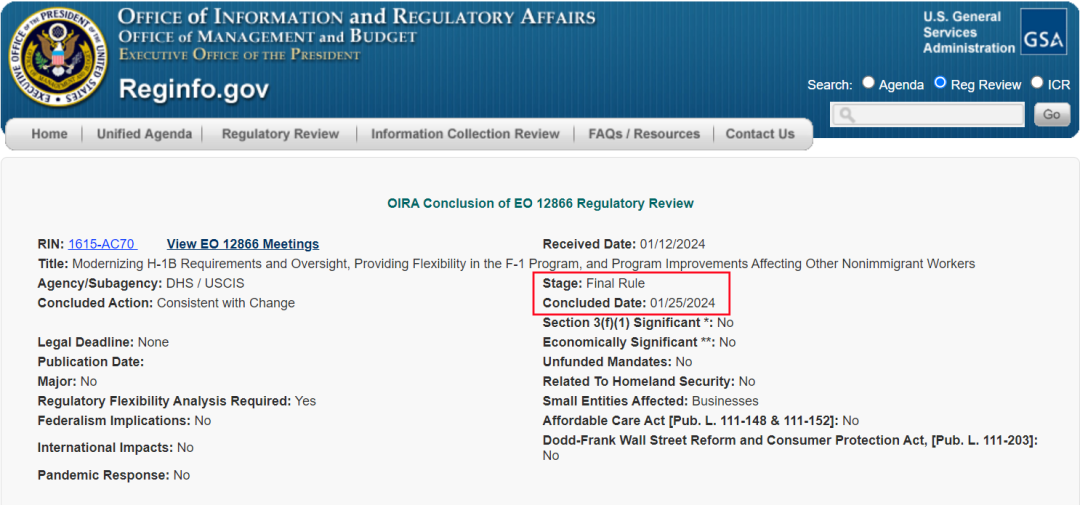The image size is (1080, 505).
Task: Click Office of Information and Regulatory Affairs heading
Action: (x=357, y=17)
